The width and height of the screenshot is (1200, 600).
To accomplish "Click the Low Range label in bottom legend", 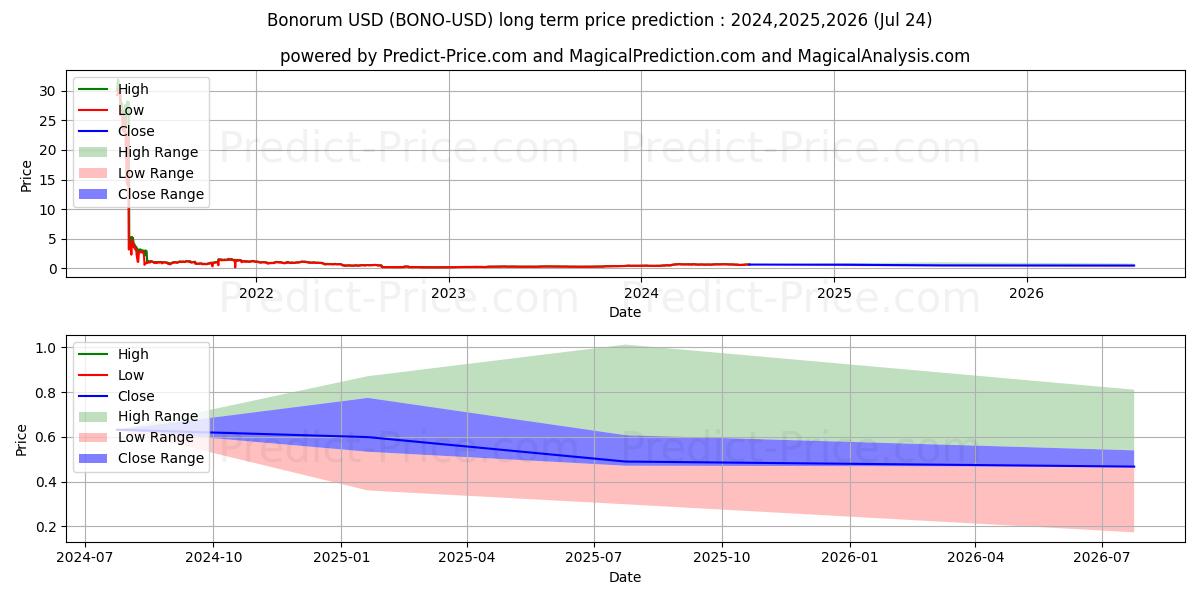I will tap(156, 438).
